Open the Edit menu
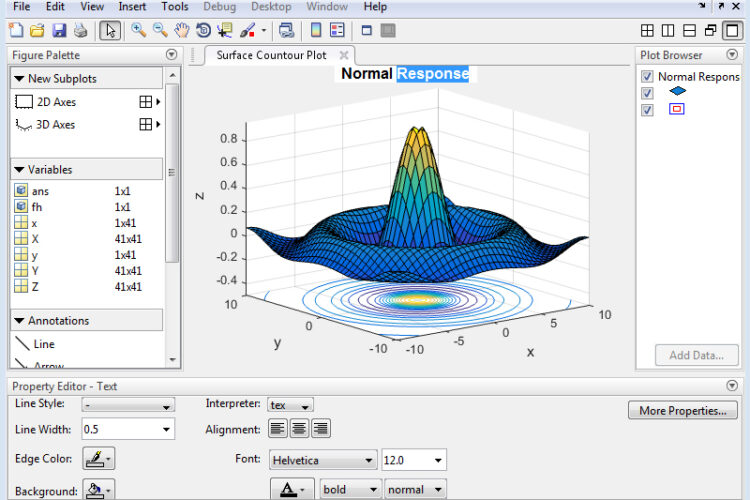 pos(55,7)
